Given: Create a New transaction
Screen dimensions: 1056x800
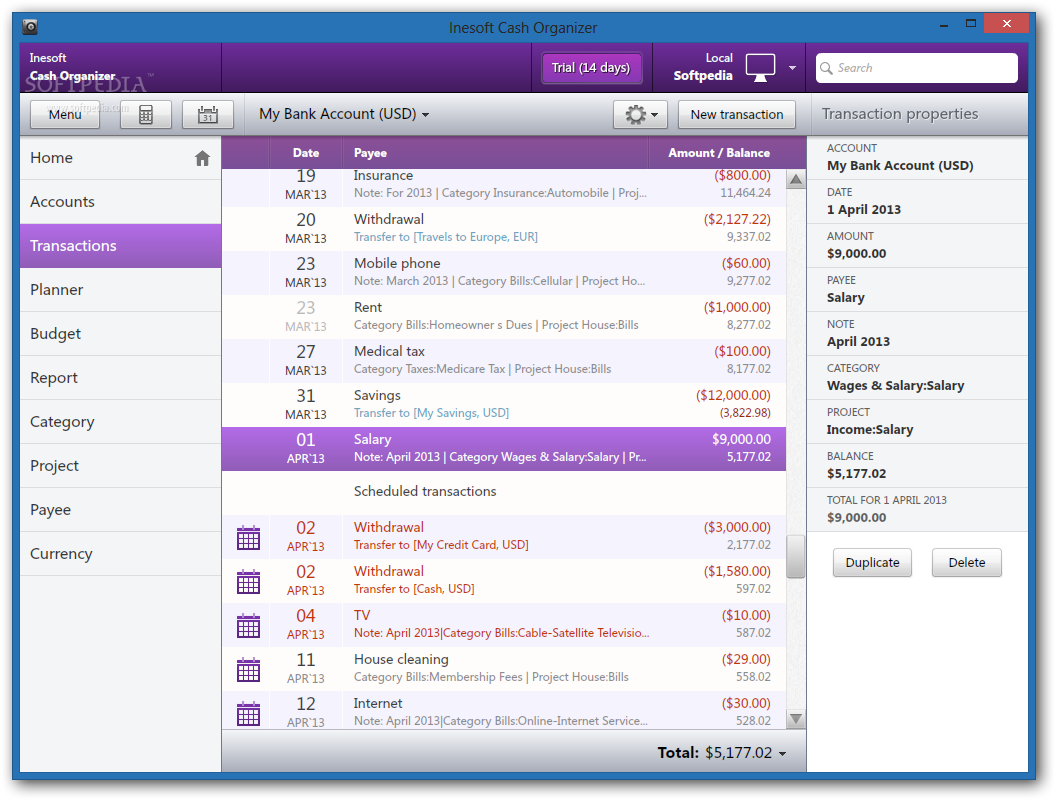Looking at the screenshot, I should (737, 114).
